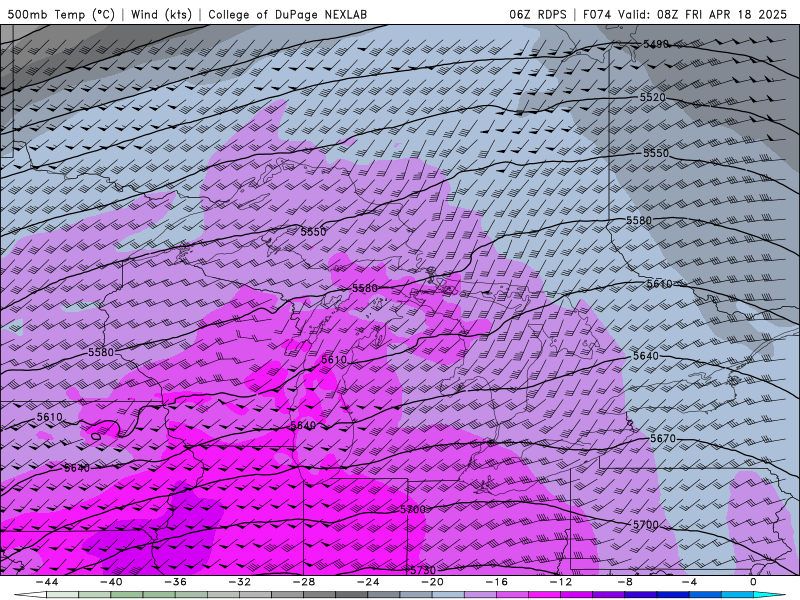Click the -20 colorbar tick label
This screenshot has width=800, height=600.
432,582
